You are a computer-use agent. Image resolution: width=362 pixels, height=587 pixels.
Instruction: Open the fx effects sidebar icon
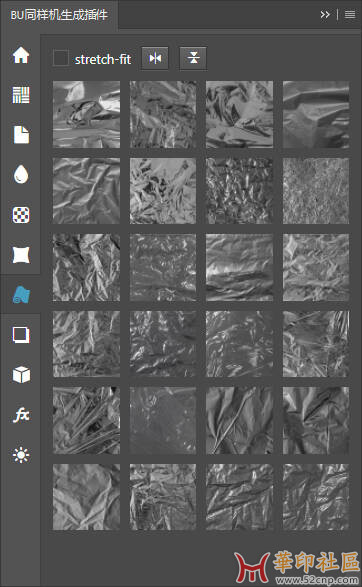pyautogui.click(x=21, y=414)
